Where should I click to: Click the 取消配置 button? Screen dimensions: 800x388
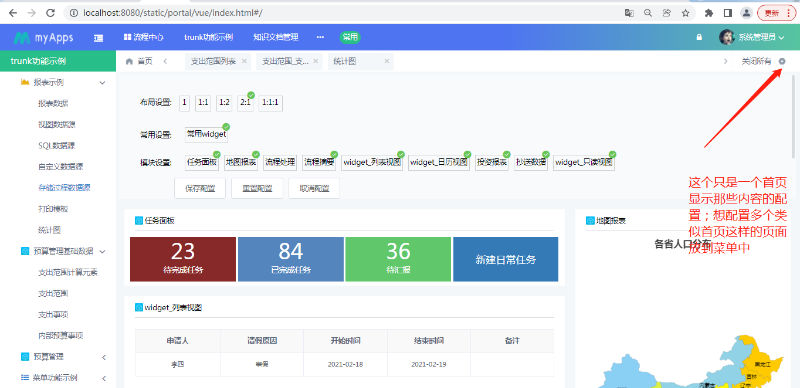(x=314, y=188)
